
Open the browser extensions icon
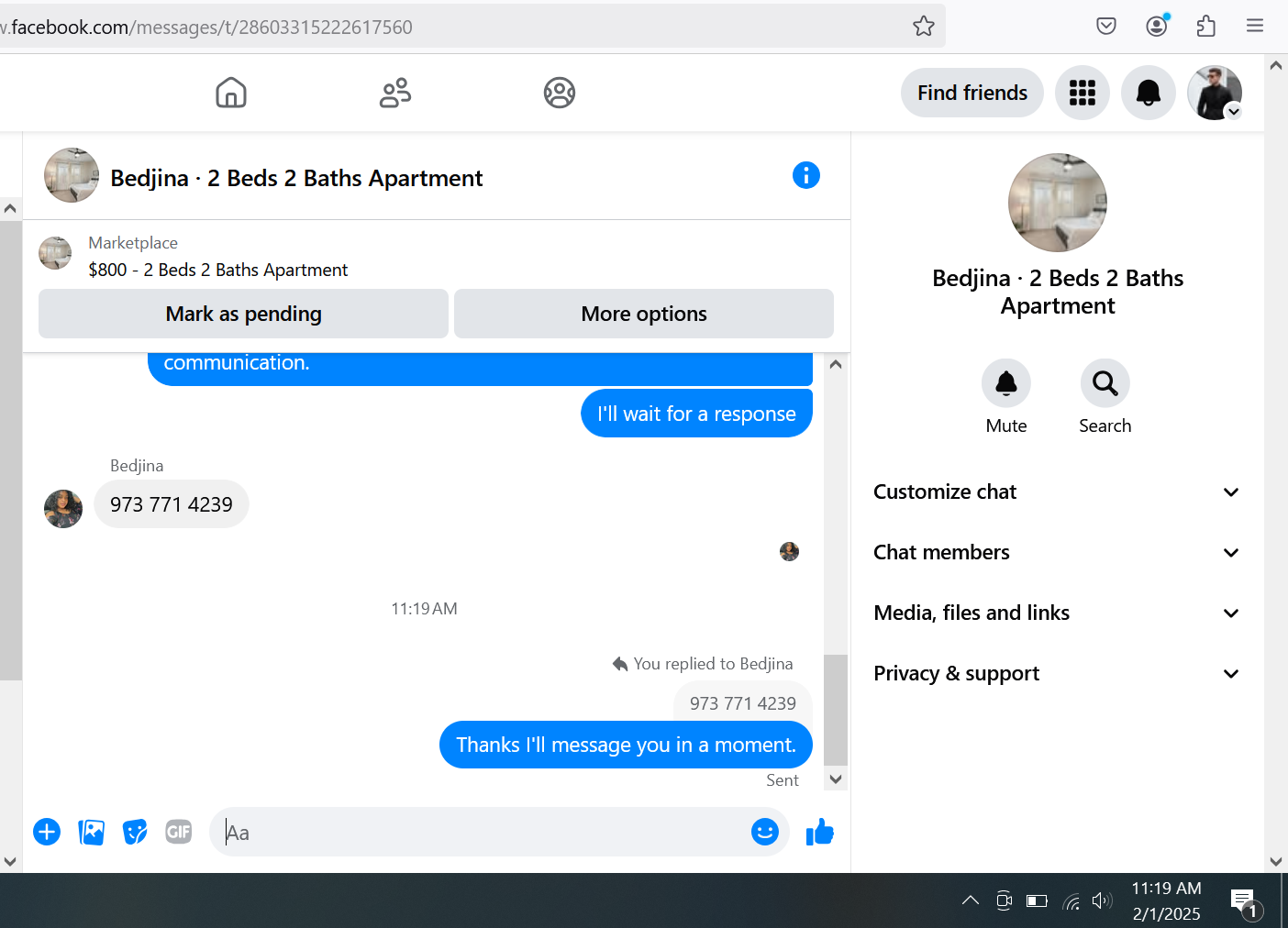point(1206,26)
